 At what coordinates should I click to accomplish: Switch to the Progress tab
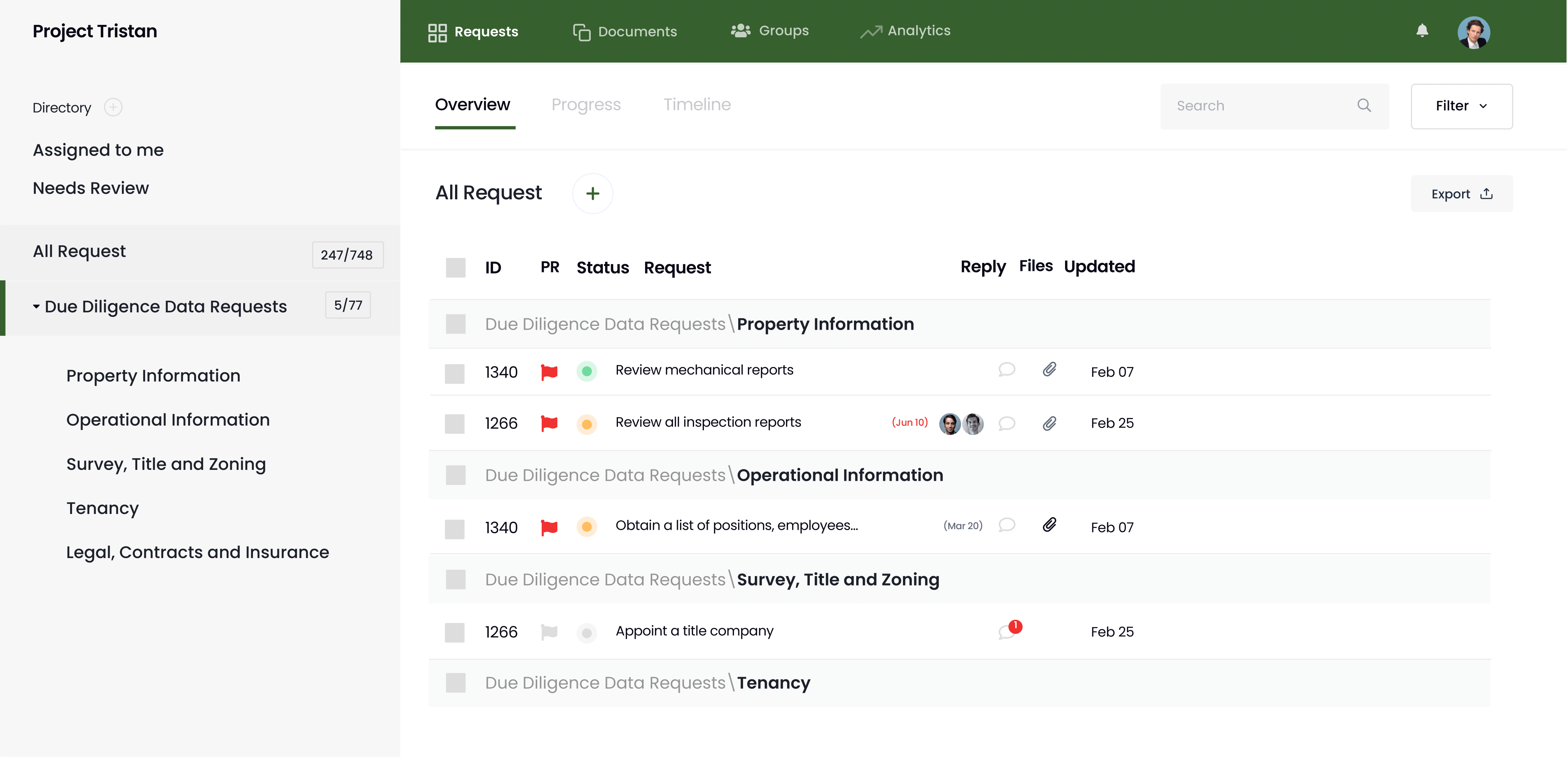(x=586, y=104)
